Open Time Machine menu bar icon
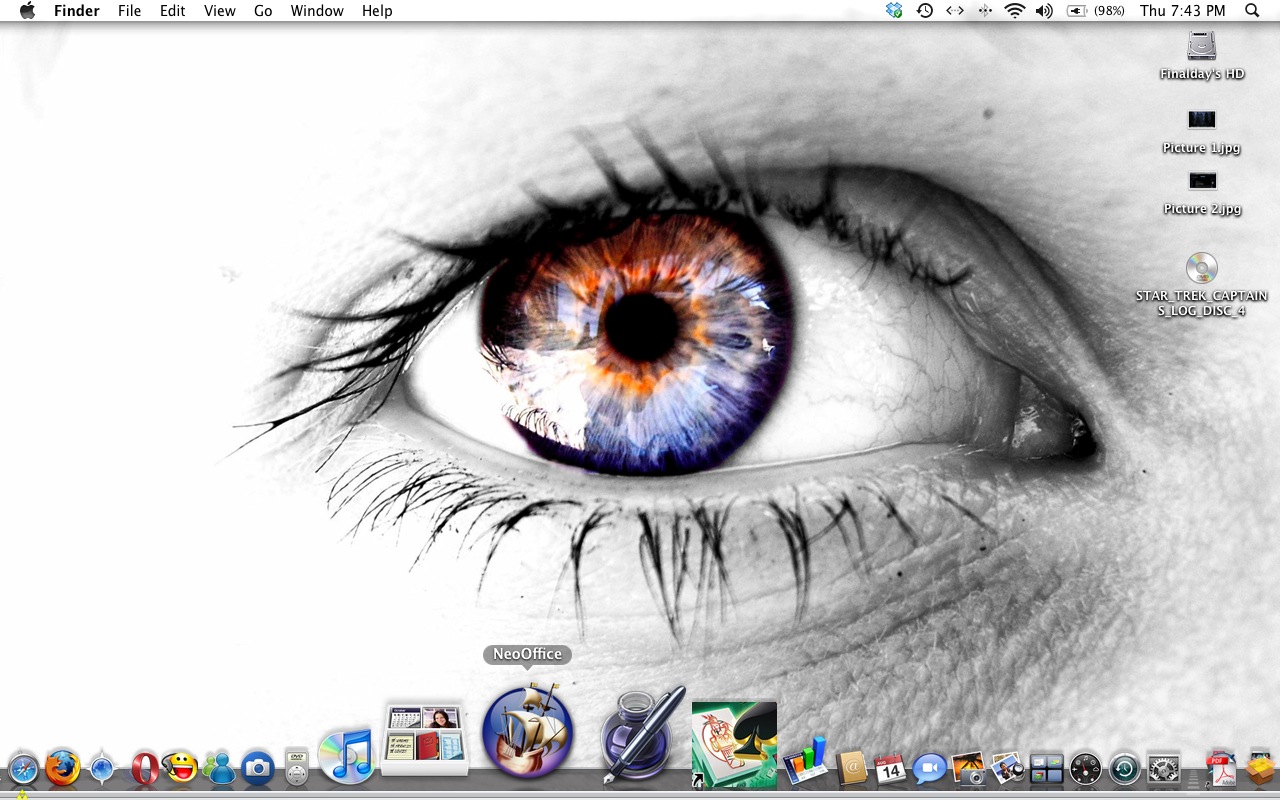This screenshot has height=800, width=1280. tap(925, 11)
